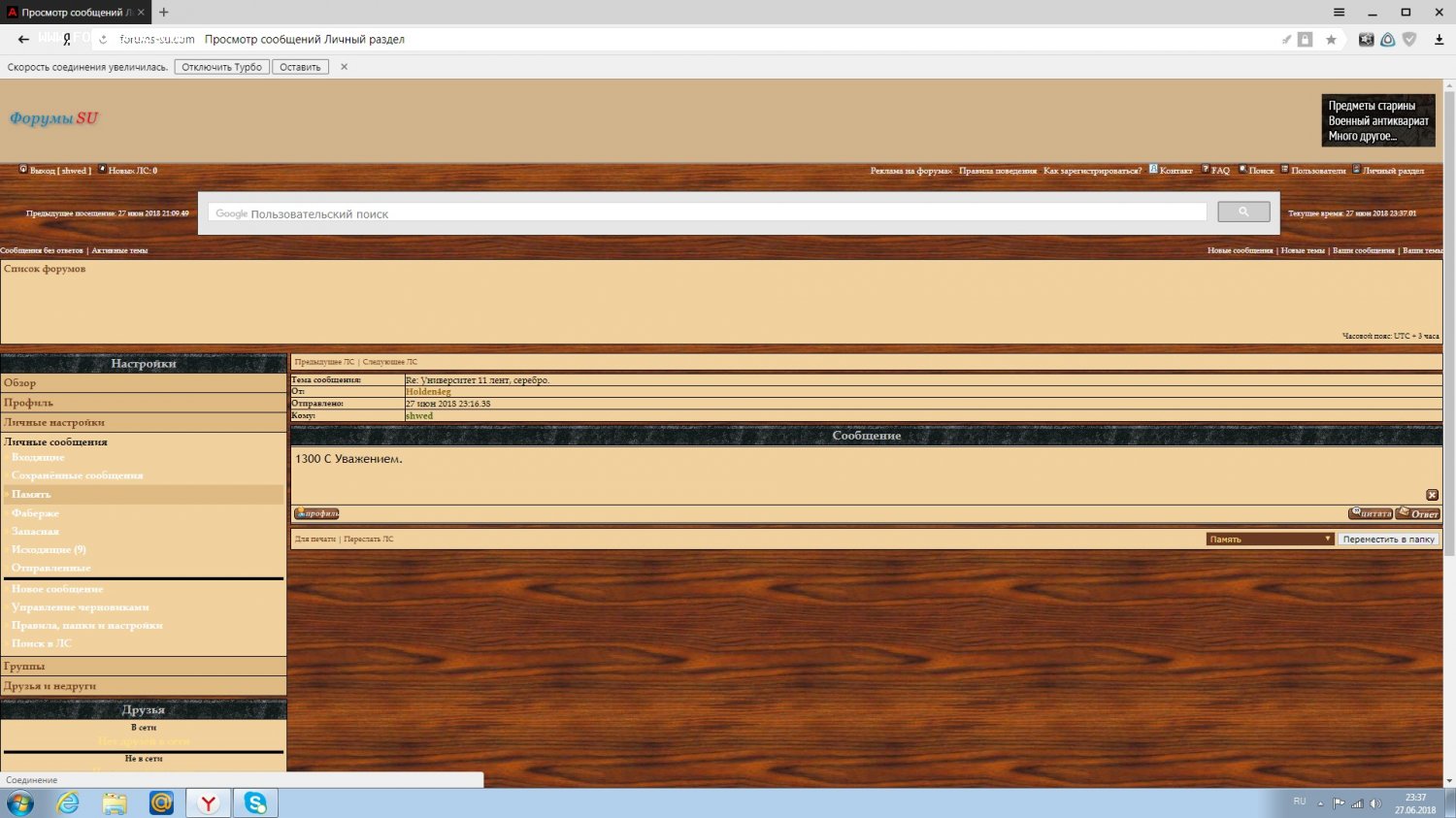
Task: Open the new browser tab plus
Action: pos(164,13)
